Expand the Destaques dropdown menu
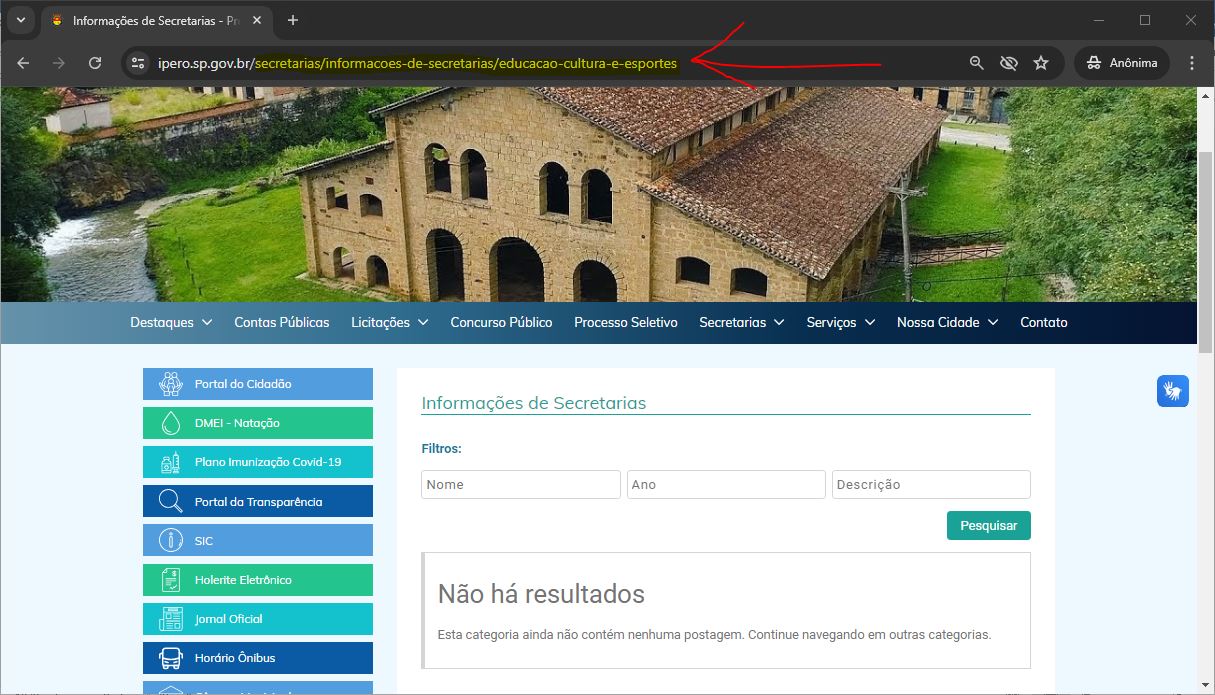The height and width of the screenshot is (695, 1215). coord(171,322)
